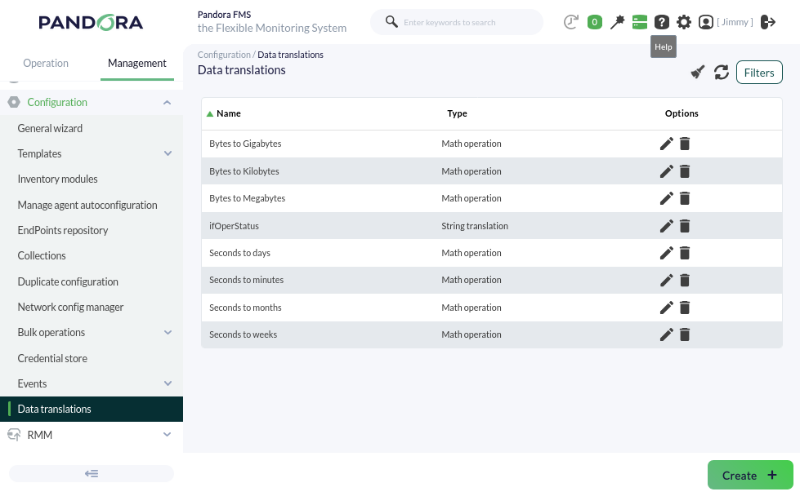This screenshot has height=496, width=800.
Task: Switch to the Management tab
Action: click(137, 63)
